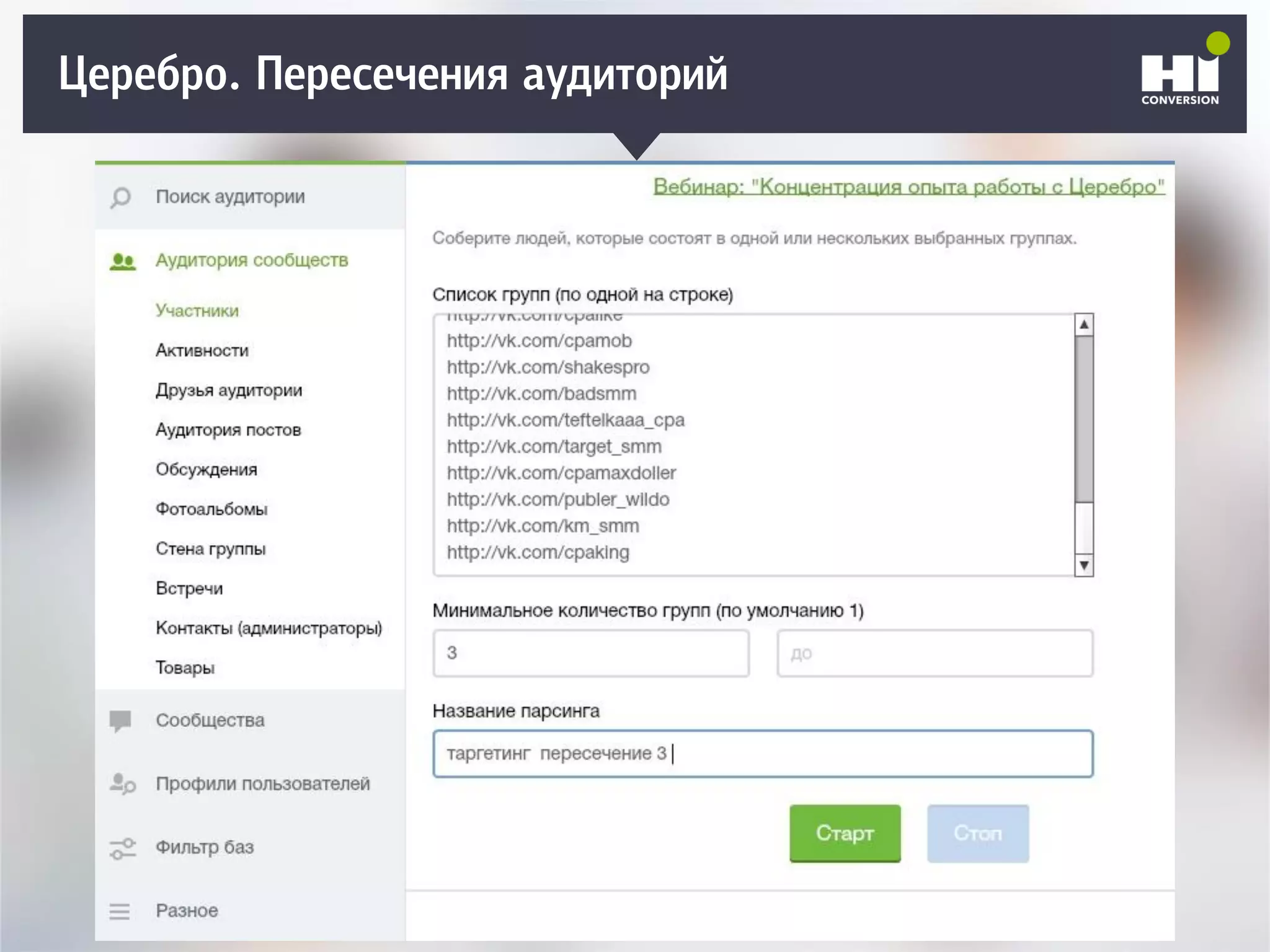
Task: Open Стена группы item
Action: tap(211, 549)
